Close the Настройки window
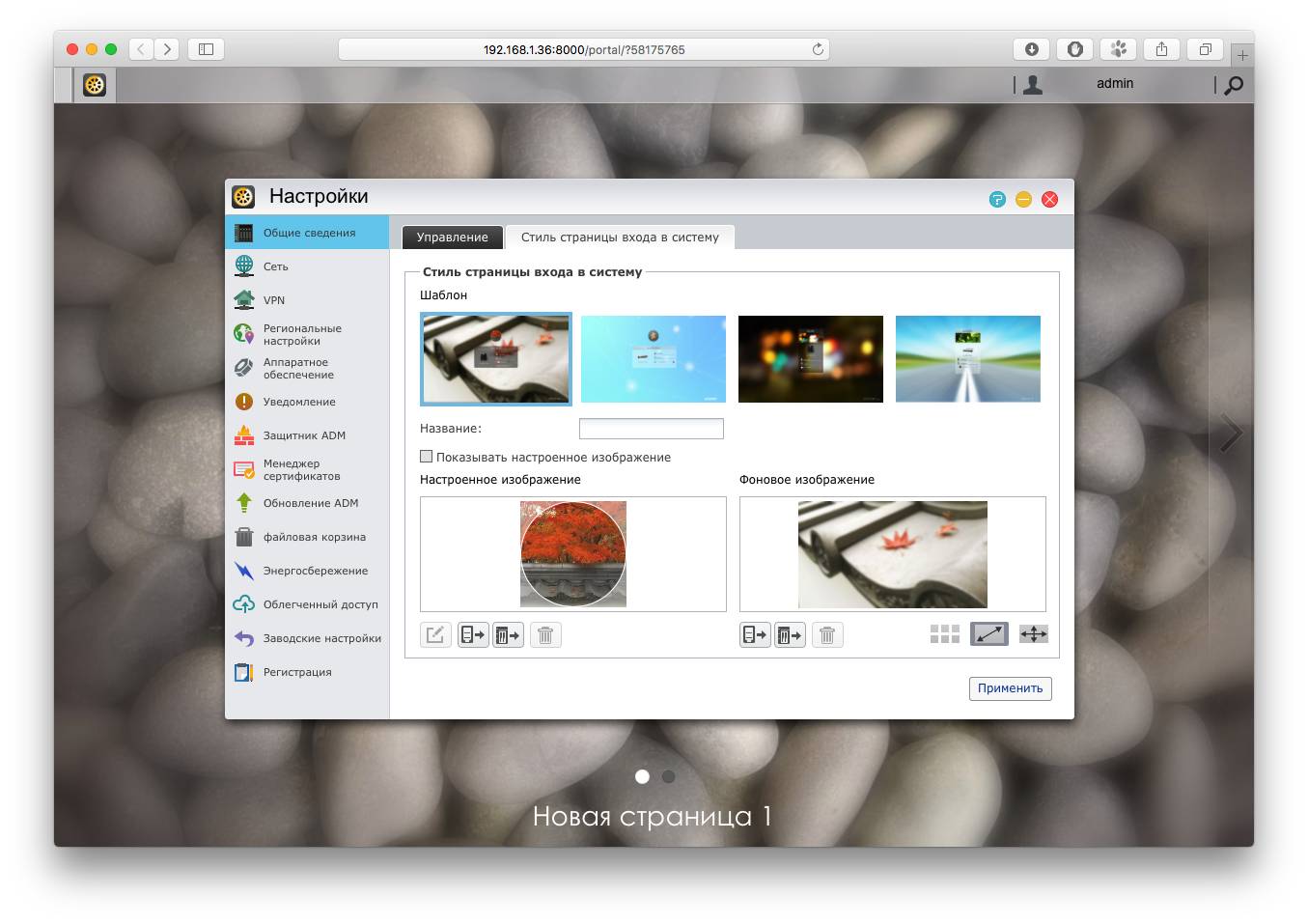Screen dimensions: 1308x924 click(1049, 199)
